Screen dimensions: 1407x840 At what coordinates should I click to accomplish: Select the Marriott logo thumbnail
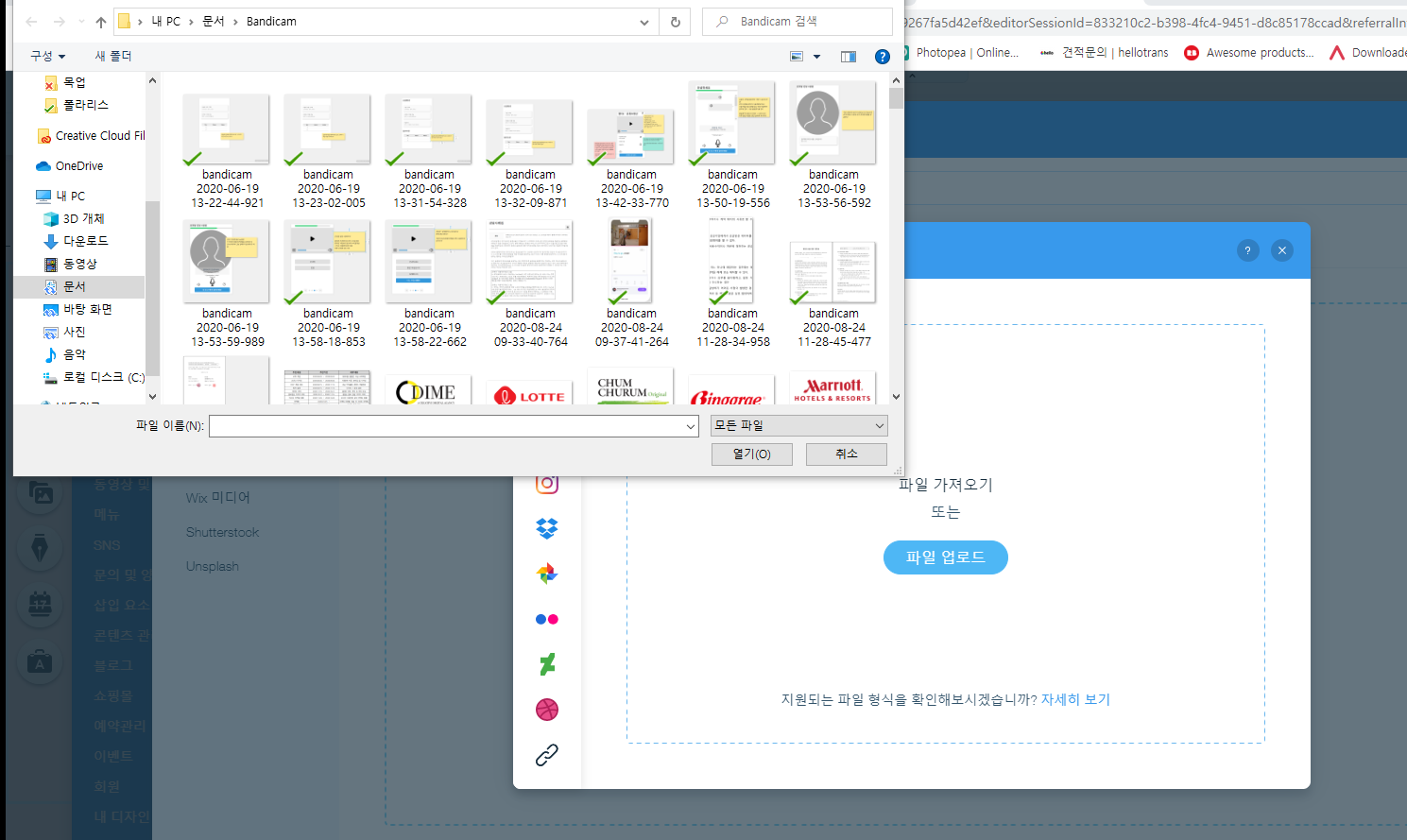click(x=833, y=389)
